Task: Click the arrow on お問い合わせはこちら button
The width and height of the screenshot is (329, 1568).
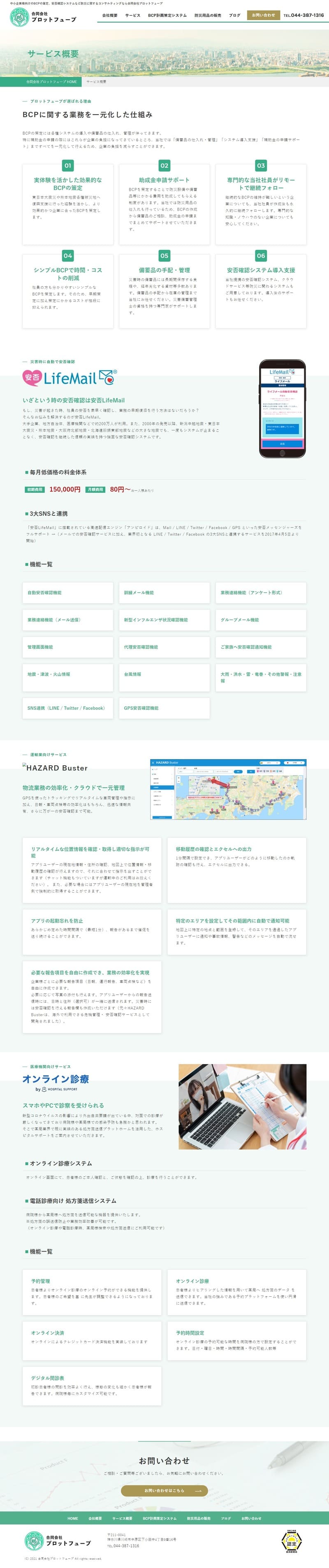Action: [x=198, y=1491]
